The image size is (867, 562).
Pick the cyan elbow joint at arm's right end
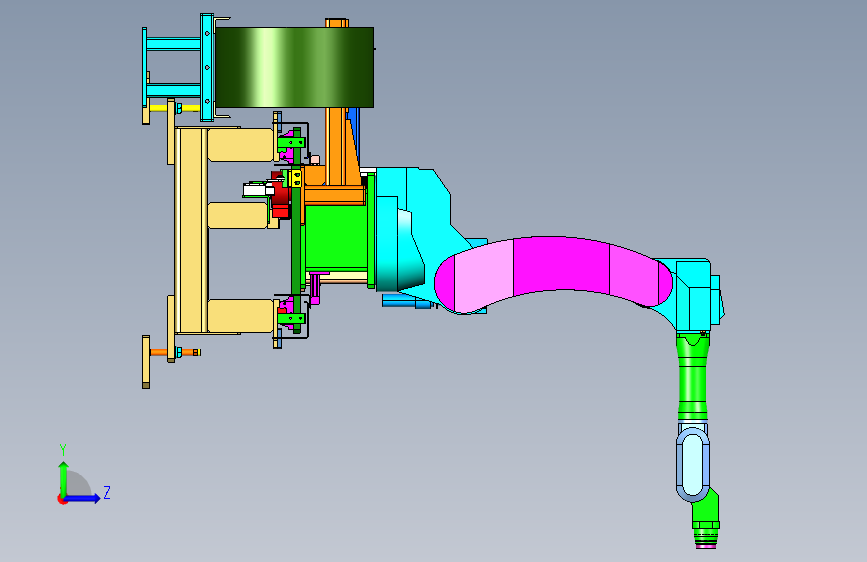tap(694, 295)
